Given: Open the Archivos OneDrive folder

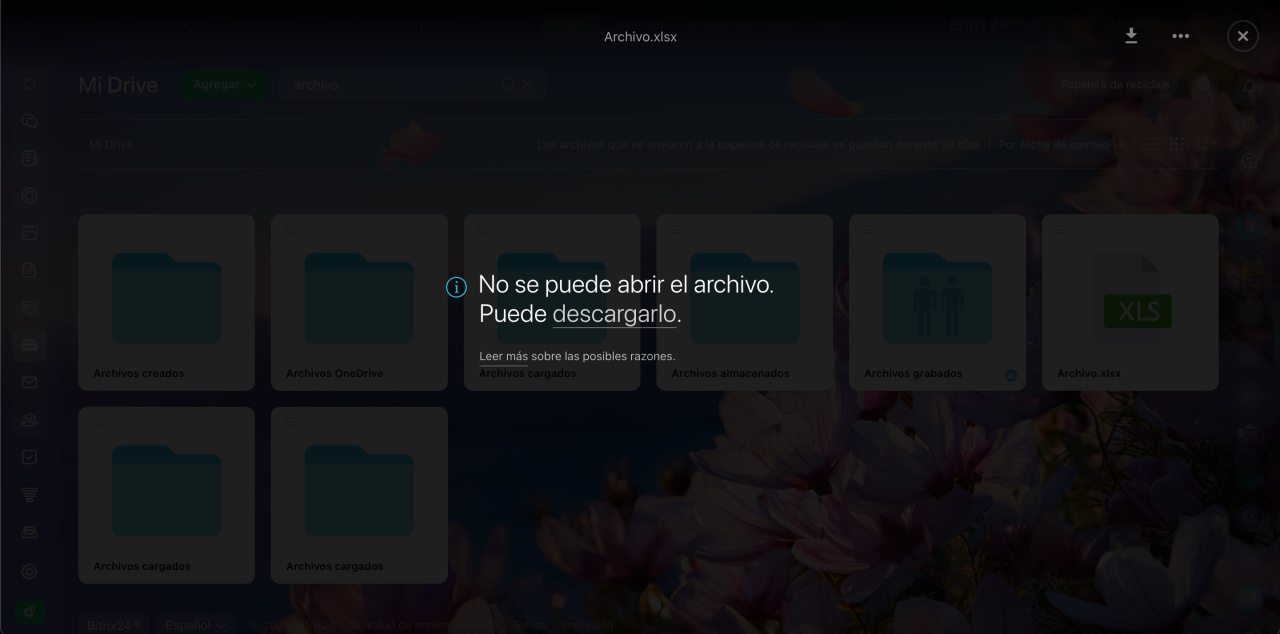Looking at the screenshot, I should (359, 302).
